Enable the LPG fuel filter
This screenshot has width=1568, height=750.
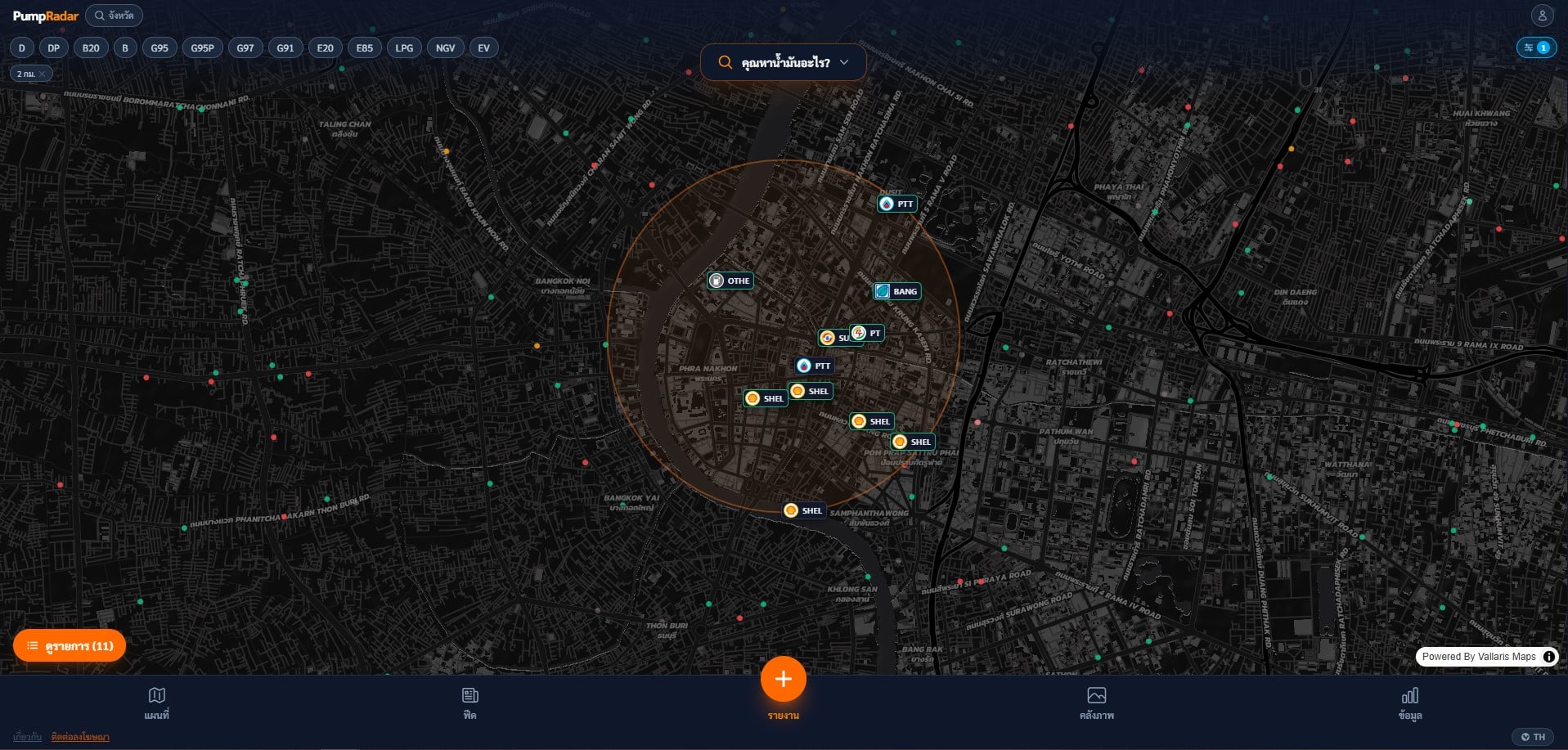[x=404, y=47]
